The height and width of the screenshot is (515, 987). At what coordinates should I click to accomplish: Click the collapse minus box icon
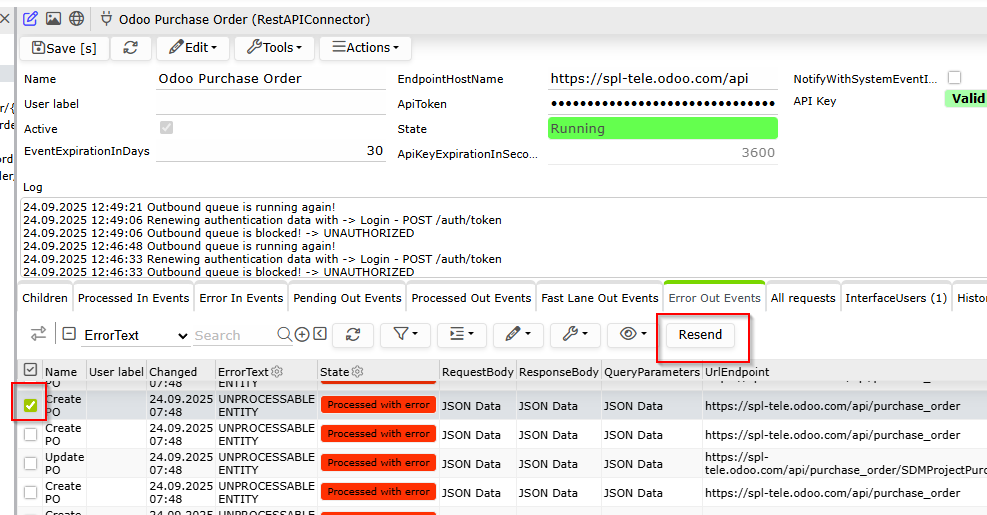pyautogui.click(x=69, y=334)
